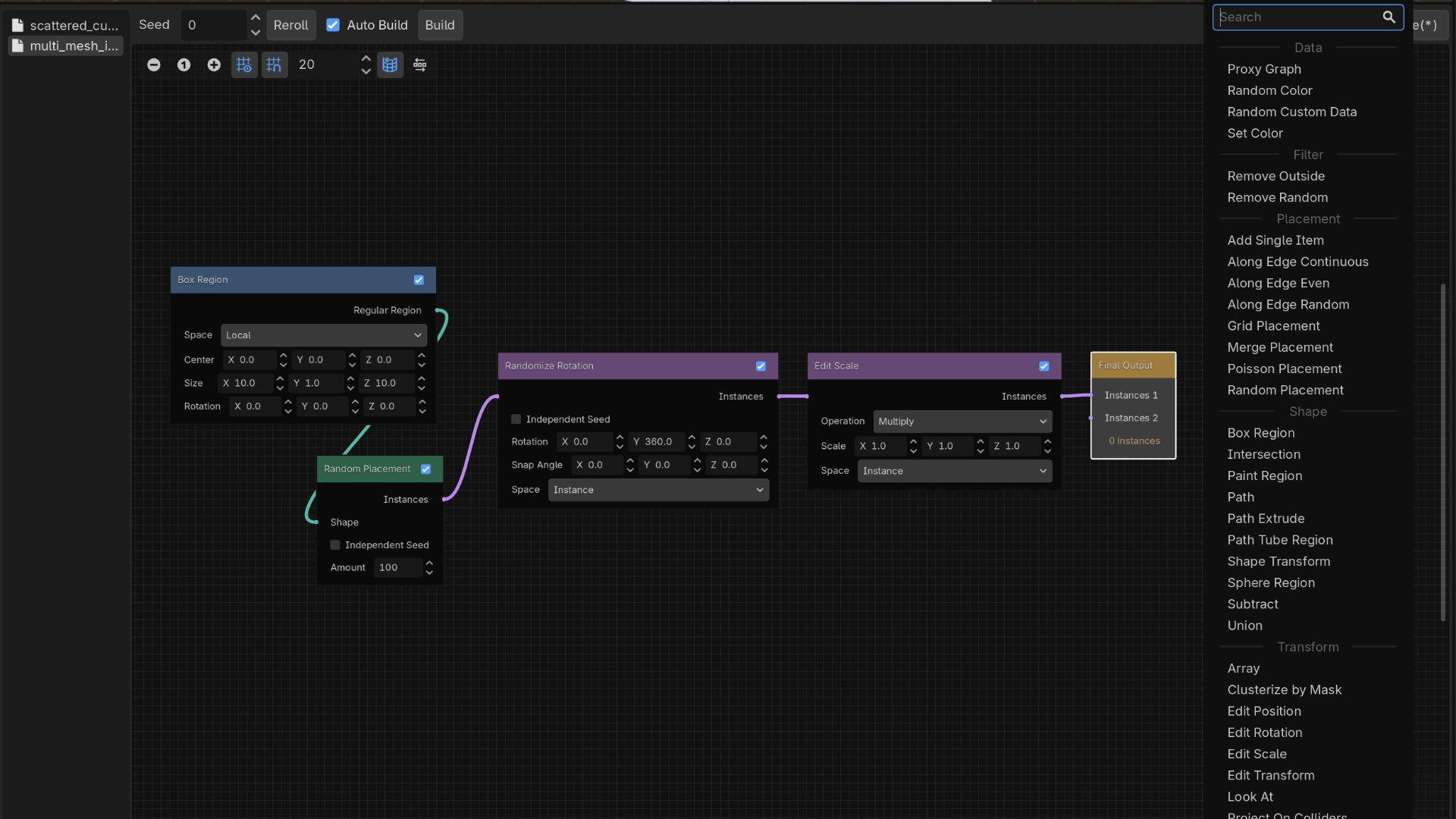
Task: Open the scattered_cu... file icon
Action: [18, 25]
